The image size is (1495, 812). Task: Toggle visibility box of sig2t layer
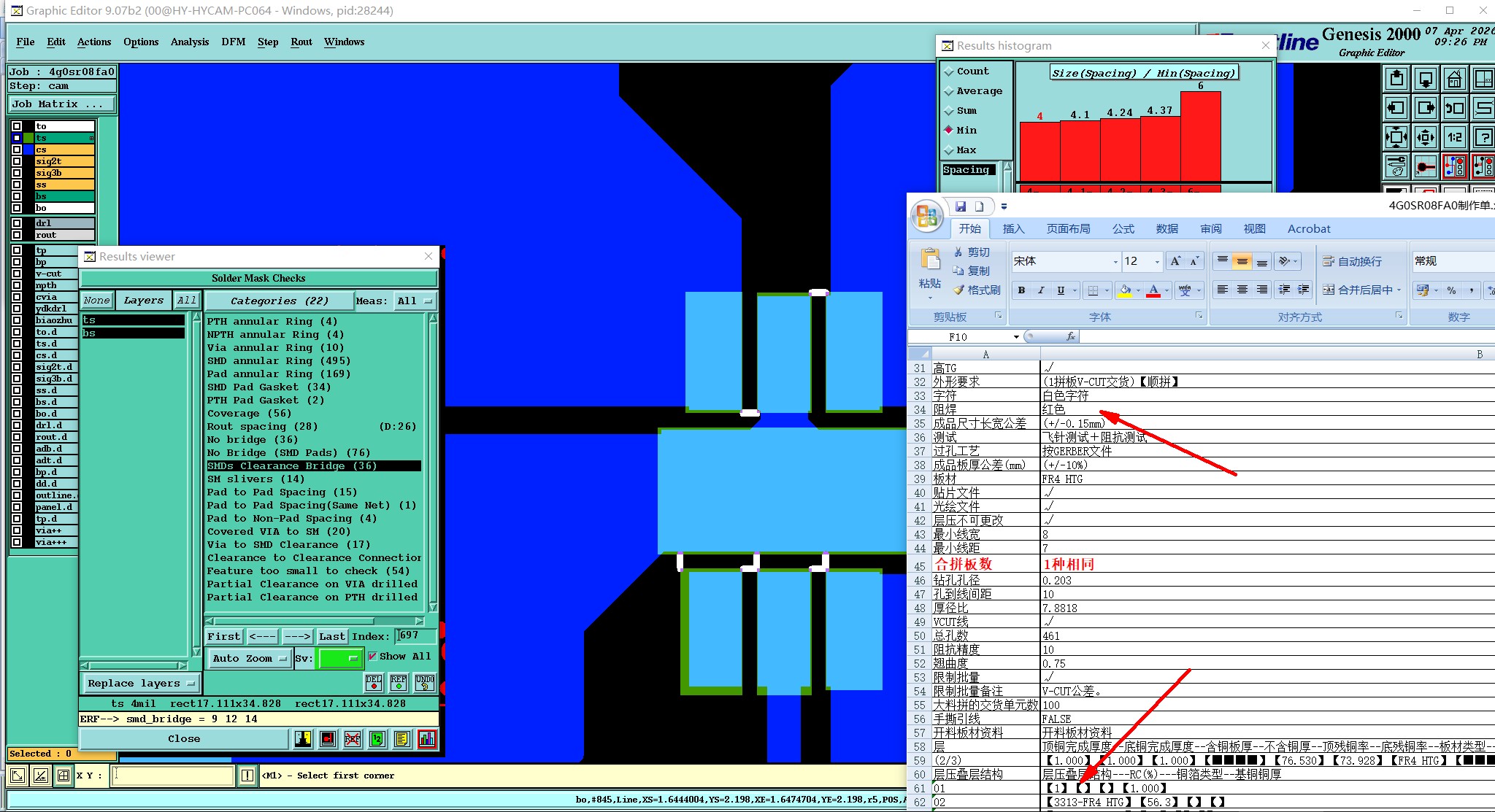click(17, 161)
